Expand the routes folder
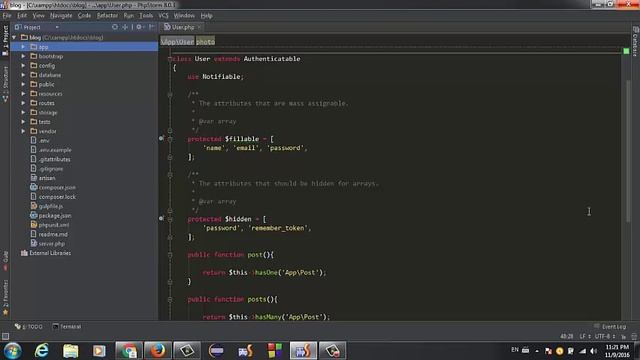 (x=23, y=103)
